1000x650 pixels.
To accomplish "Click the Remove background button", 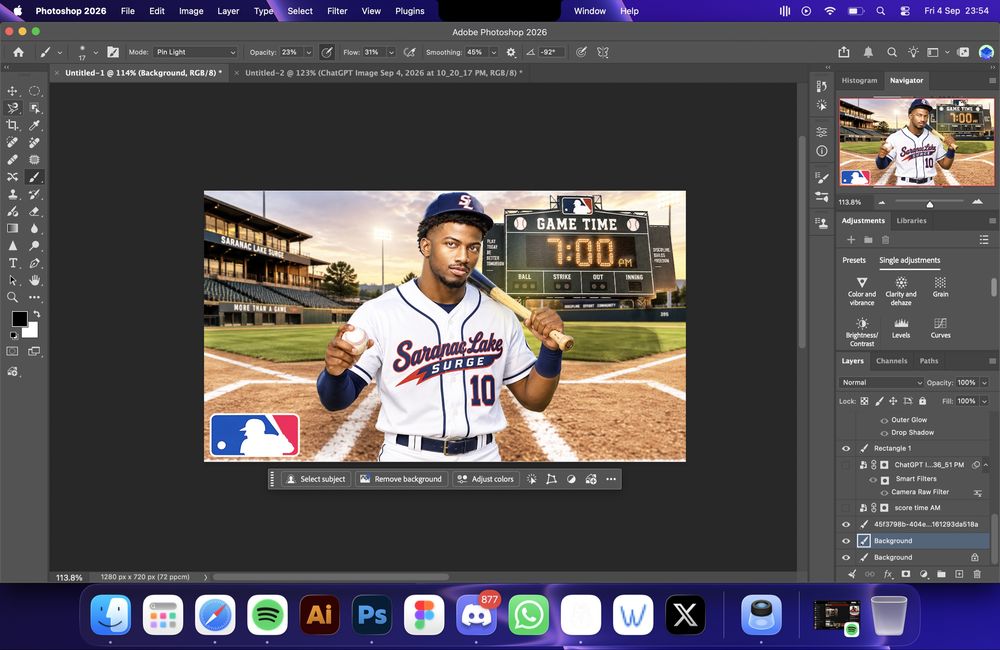I will point(401,479).
